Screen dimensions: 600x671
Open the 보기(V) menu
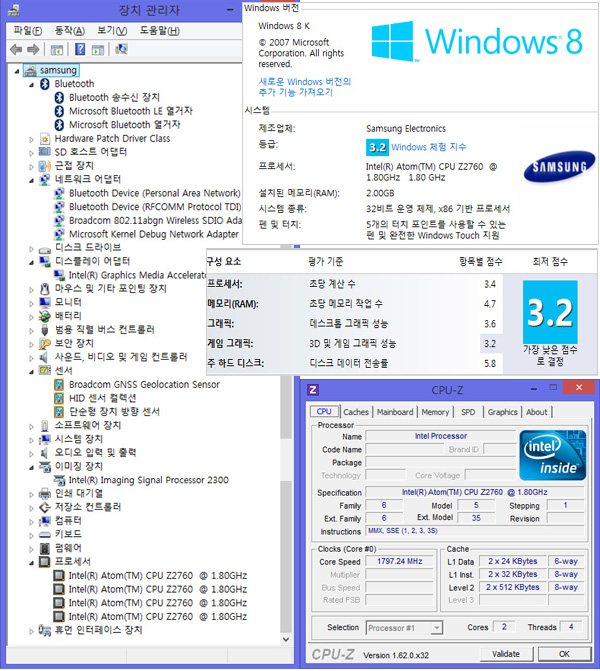(x=112, y=31)
